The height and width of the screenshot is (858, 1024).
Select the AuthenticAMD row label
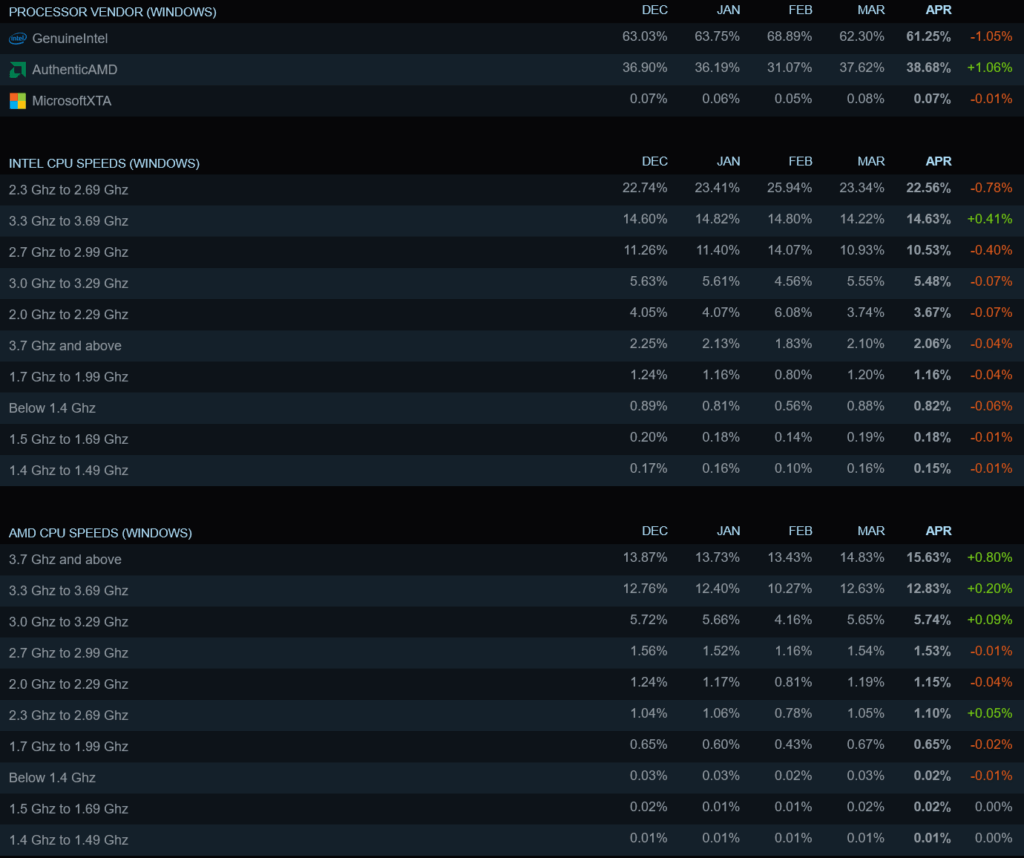(74, 70)
